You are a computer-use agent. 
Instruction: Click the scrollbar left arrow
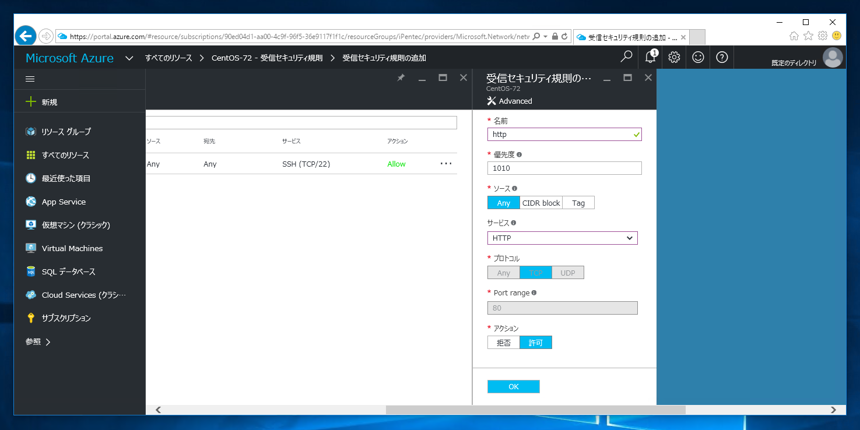tap(158, 410)
